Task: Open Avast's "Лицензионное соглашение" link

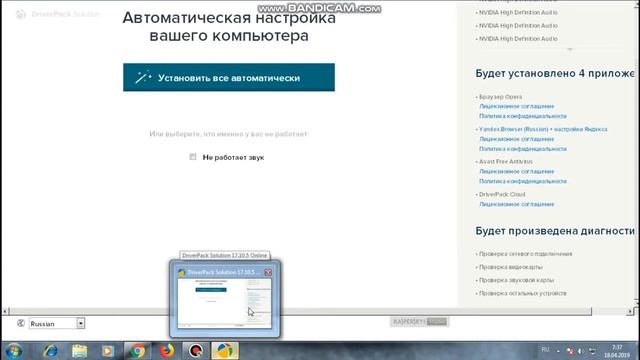Action: (x=516, y=171)
